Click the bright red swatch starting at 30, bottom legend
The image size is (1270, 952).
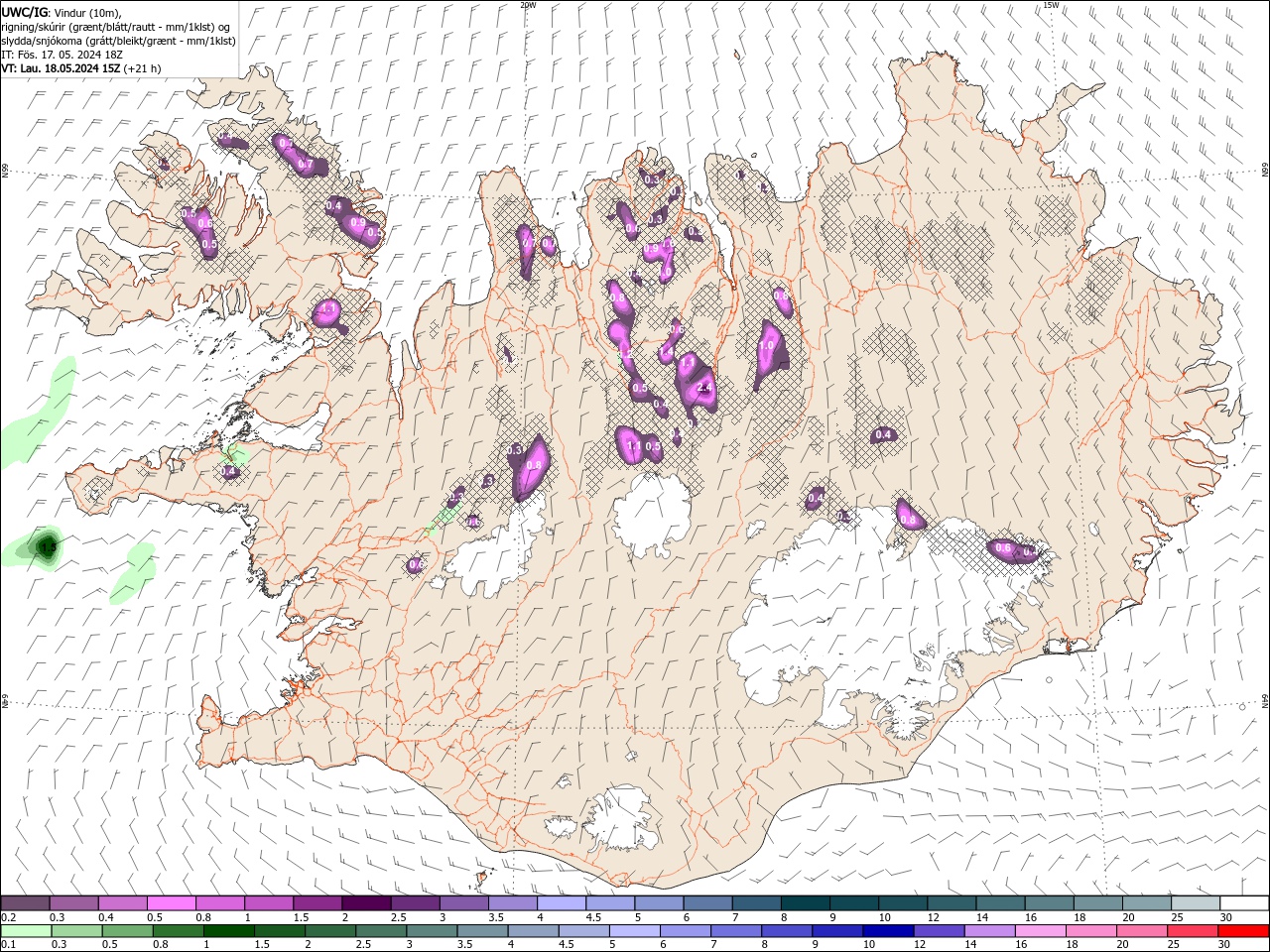click(x=1242, y=931)
